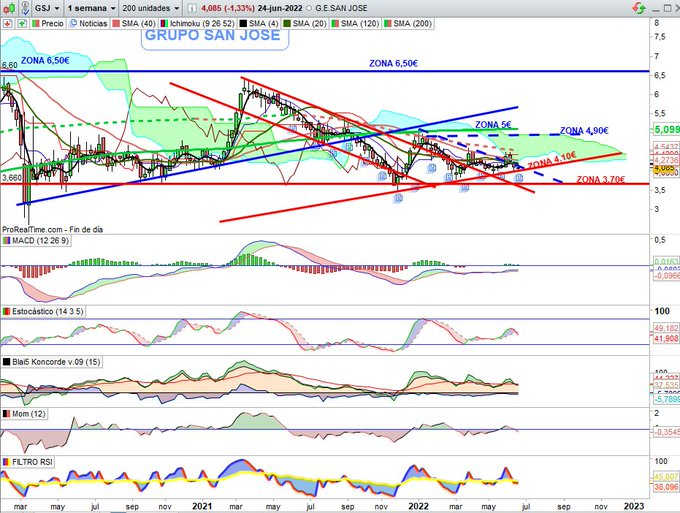Click the 3,660 low price label
Viewport: 680px width, 513px height.
click(x=10, y=178)
